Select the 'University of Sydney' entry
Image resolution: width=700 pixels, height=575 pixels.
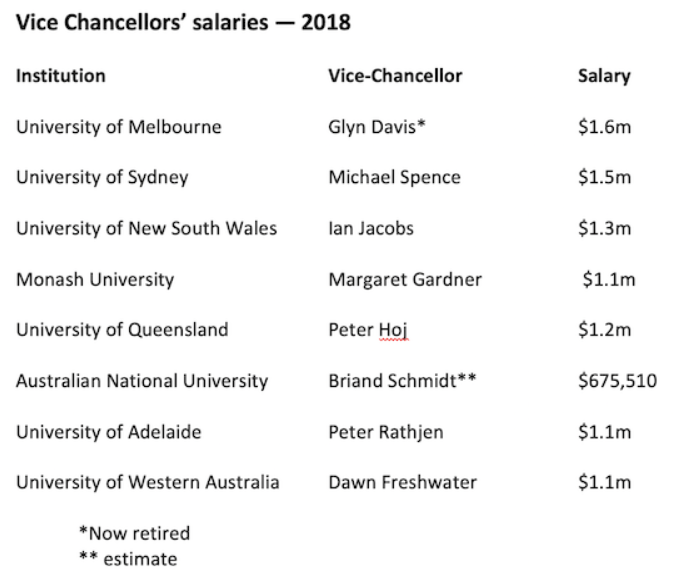click(x=102, y=178)
